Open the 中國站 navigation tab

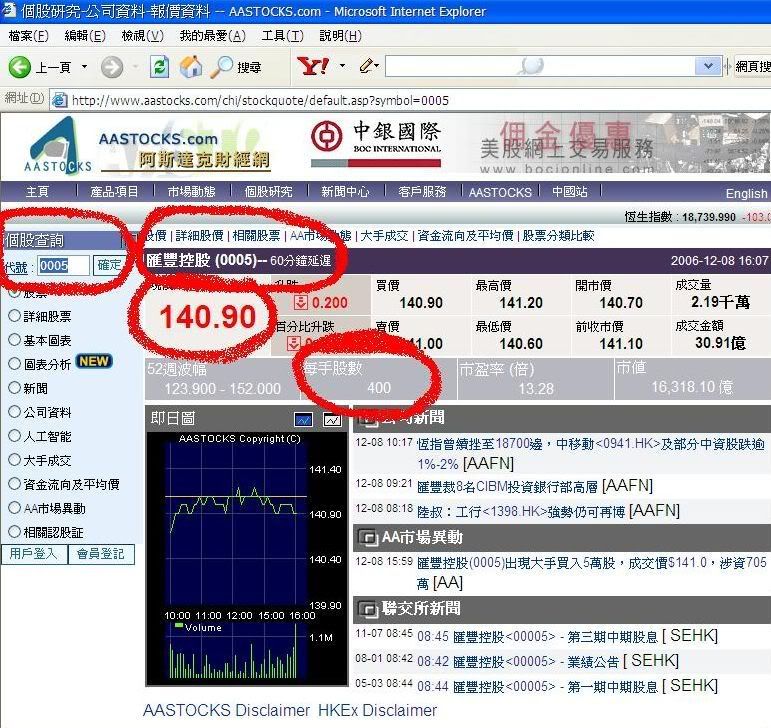click(x=570, y=191)
